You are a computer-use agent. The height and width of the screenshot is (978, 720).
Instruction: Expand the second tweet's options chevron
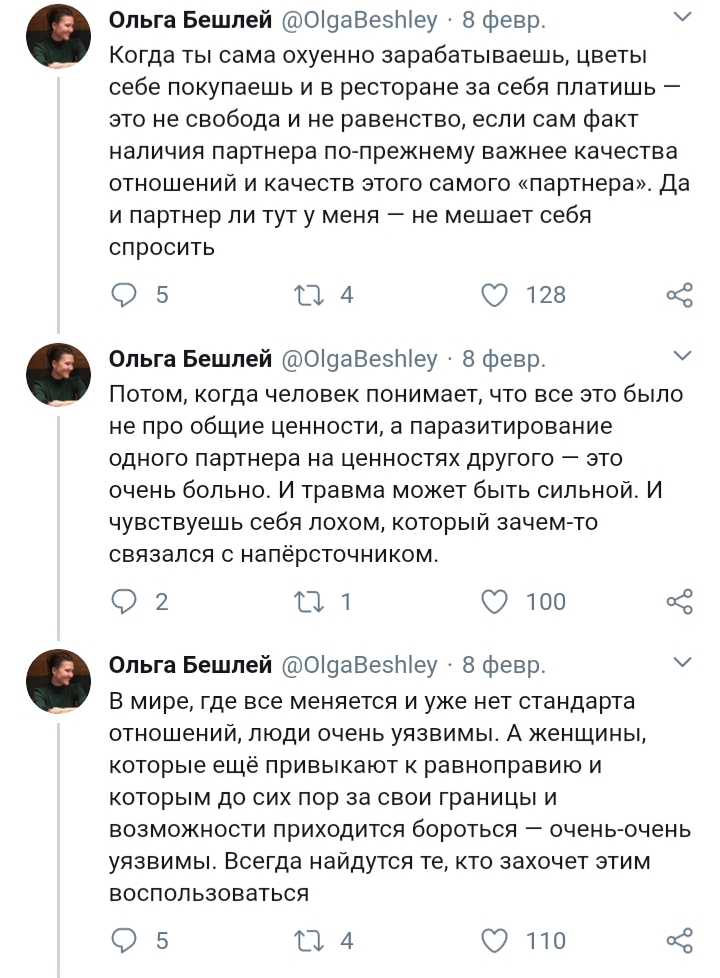pyautogui.click(x=682, y=356)
